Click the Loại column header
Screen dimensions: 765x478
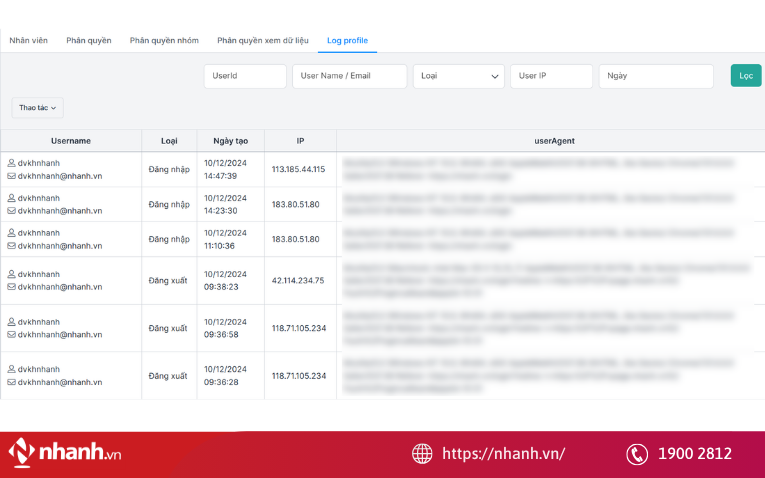coord(169,141)
